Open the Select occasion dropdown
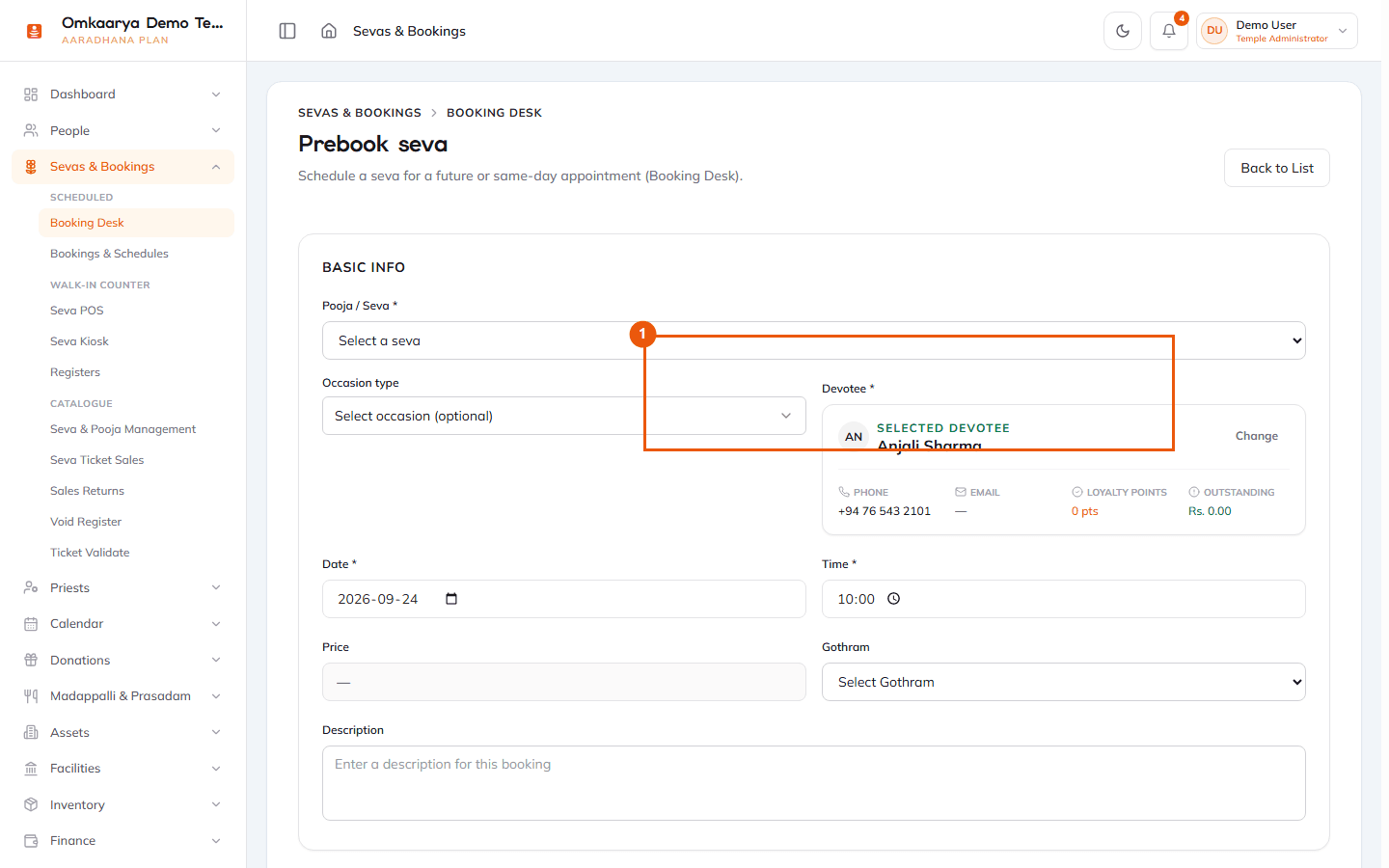Image resolution: width=1389 pixels, height=868 pixels. [x=564, y=416]
